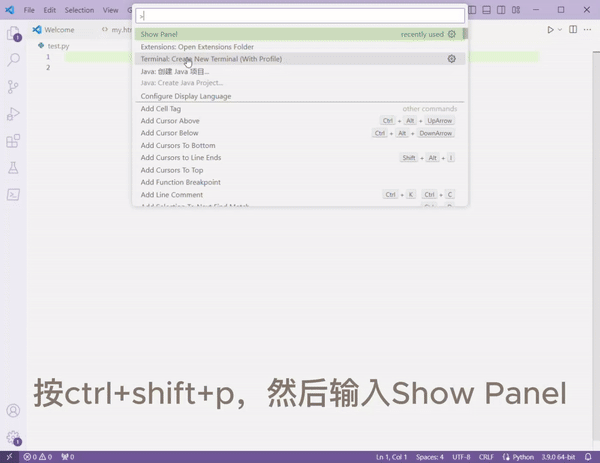Screen dimensions: 600x463
Task: Change the UTF-8 encoding in status bar
Action: click(461, 457)
